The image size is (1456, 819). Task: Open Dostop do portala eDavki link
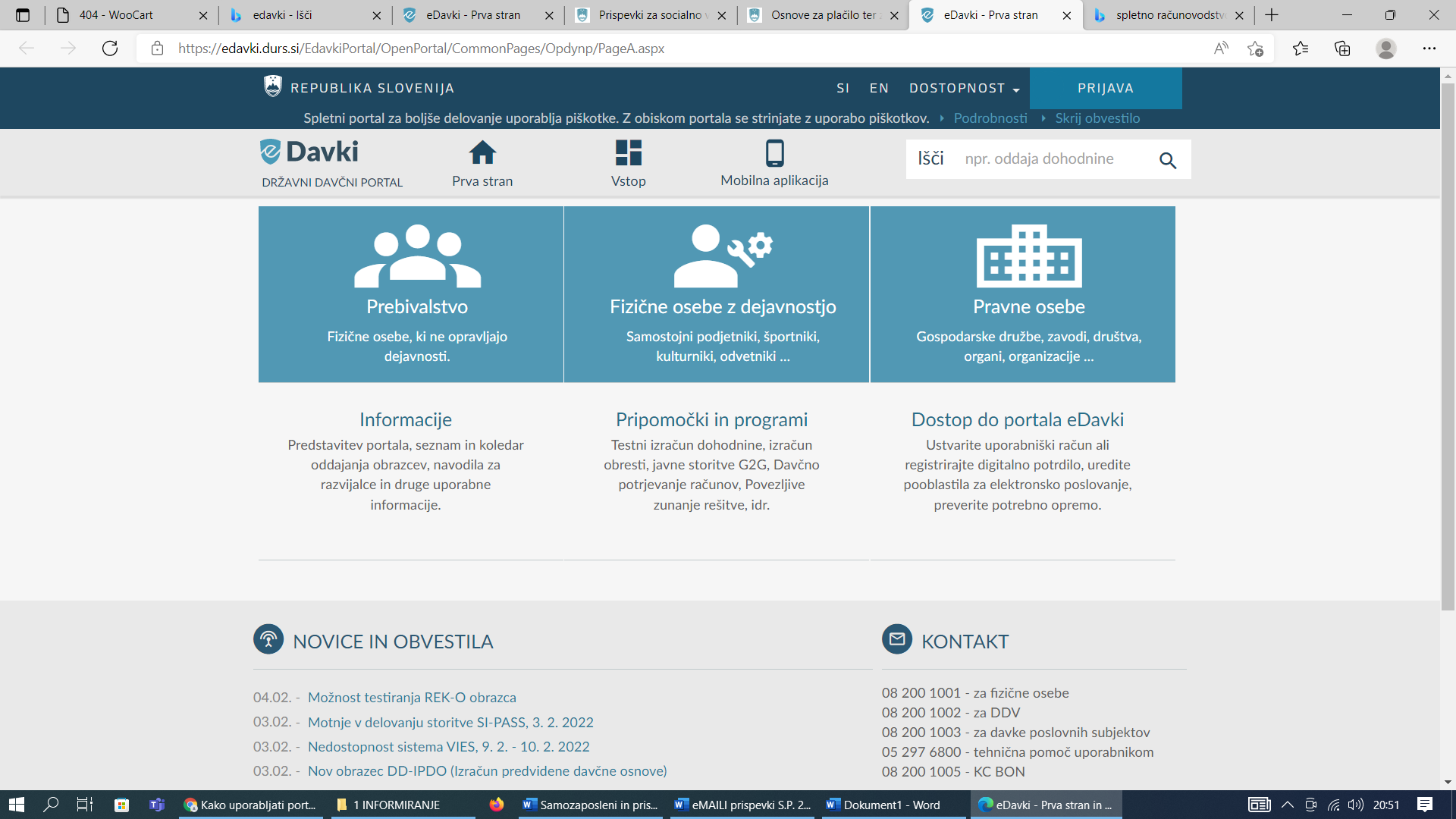tap(1018, 419)
